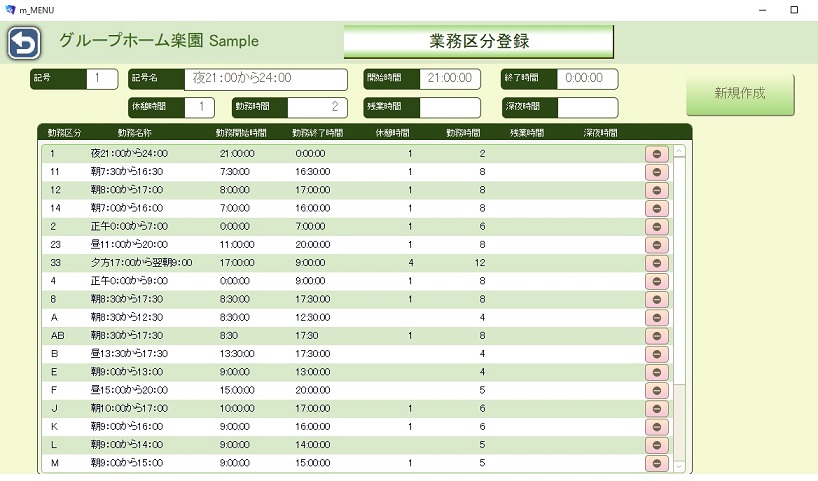Click the 深夜時間 input field

point(587,107)
